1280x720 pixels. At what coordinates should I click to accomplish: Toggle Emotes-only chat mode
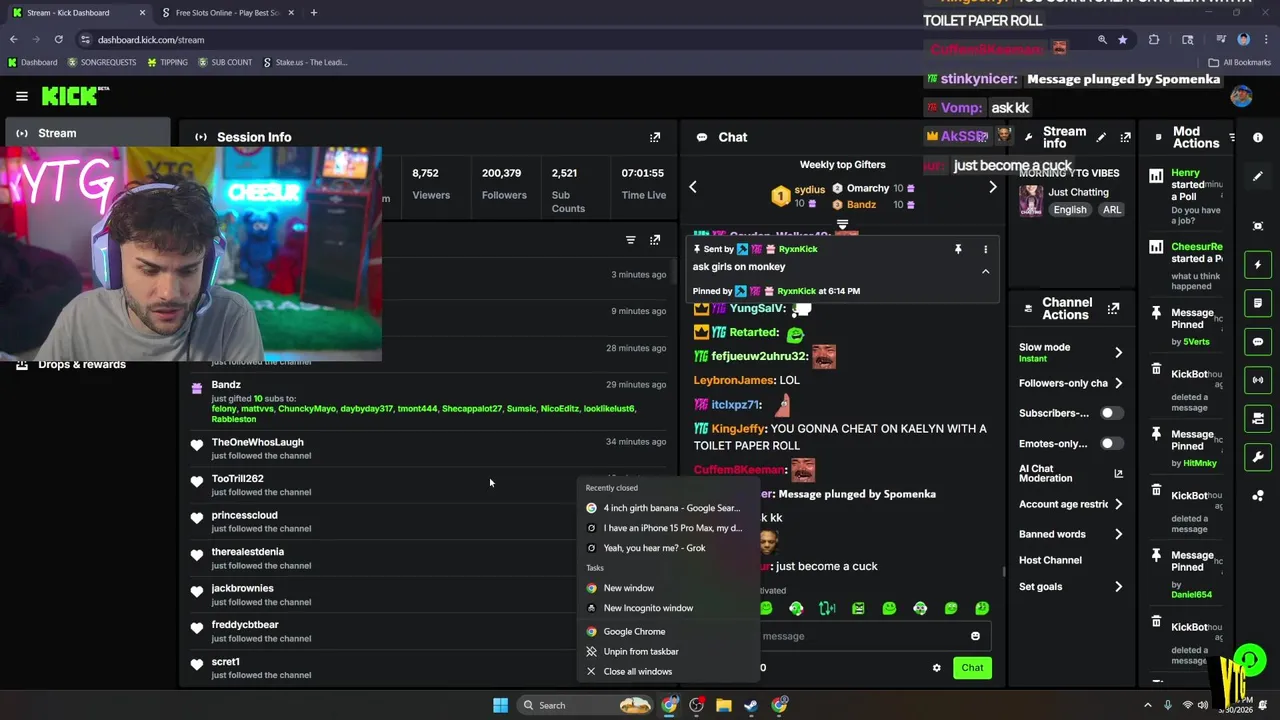[1112, 444]
